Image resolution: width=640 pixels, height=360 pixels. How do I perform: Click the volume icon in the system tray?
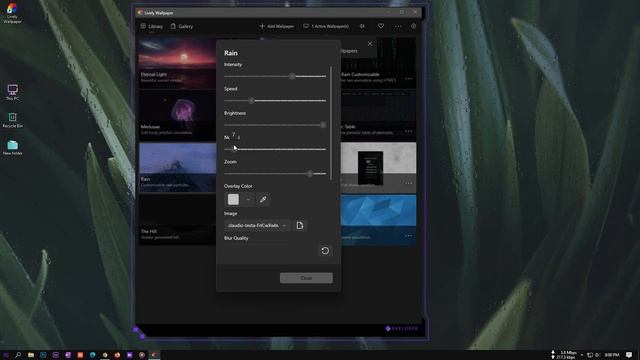tap(598, 355)
